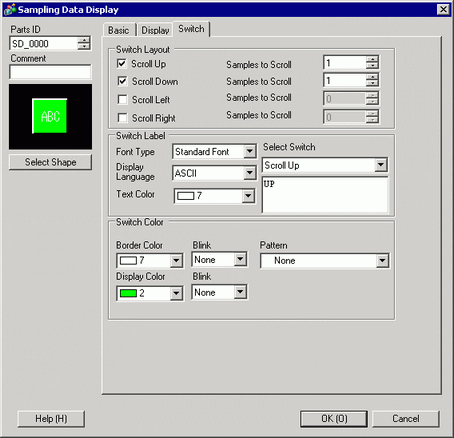Increase Scroll Up samples to scroll
Screen dimensions: 454x438
(372, 59)
